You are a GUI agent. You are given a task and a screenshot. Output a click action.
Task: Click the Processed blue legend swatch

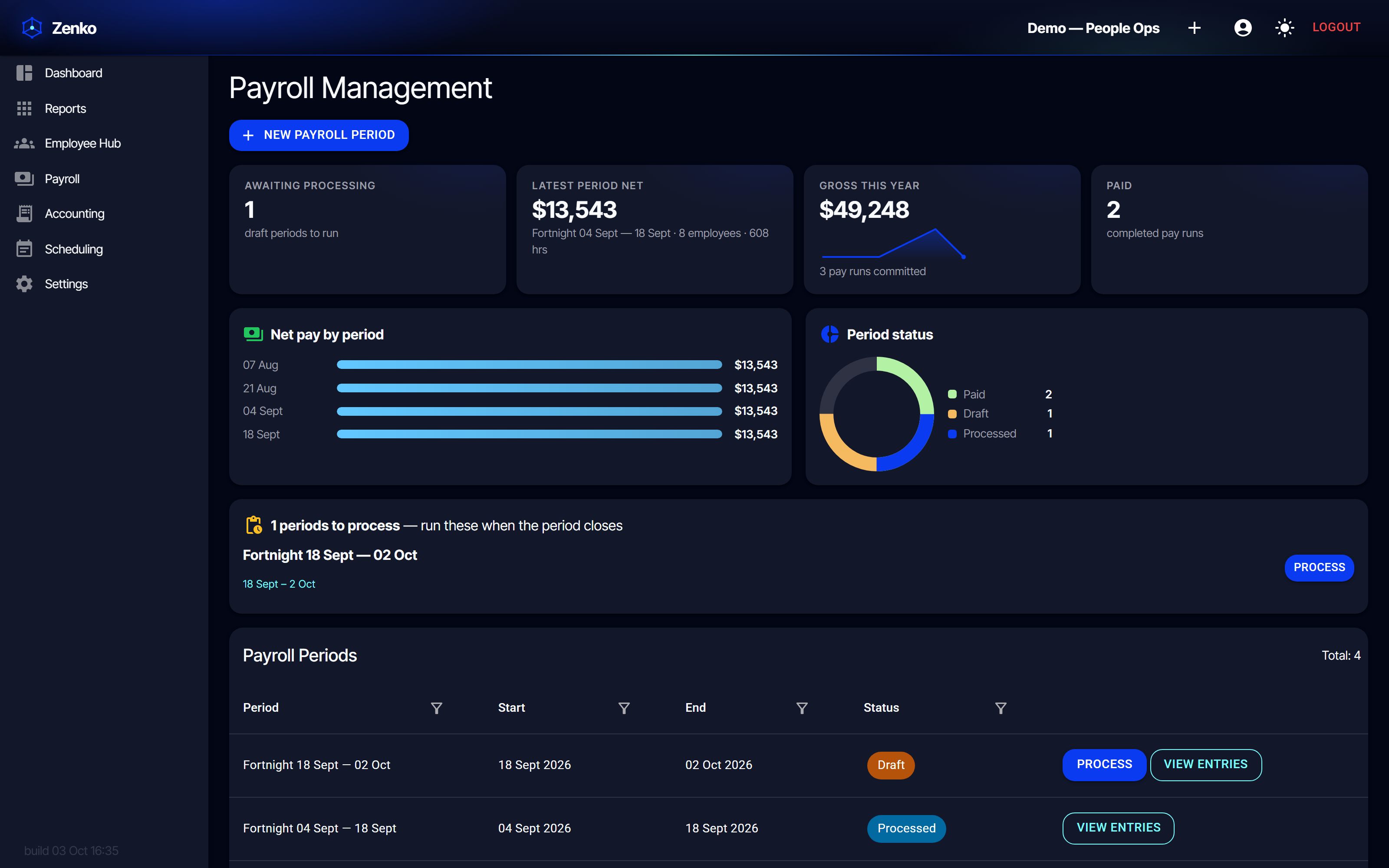(952, 434)
